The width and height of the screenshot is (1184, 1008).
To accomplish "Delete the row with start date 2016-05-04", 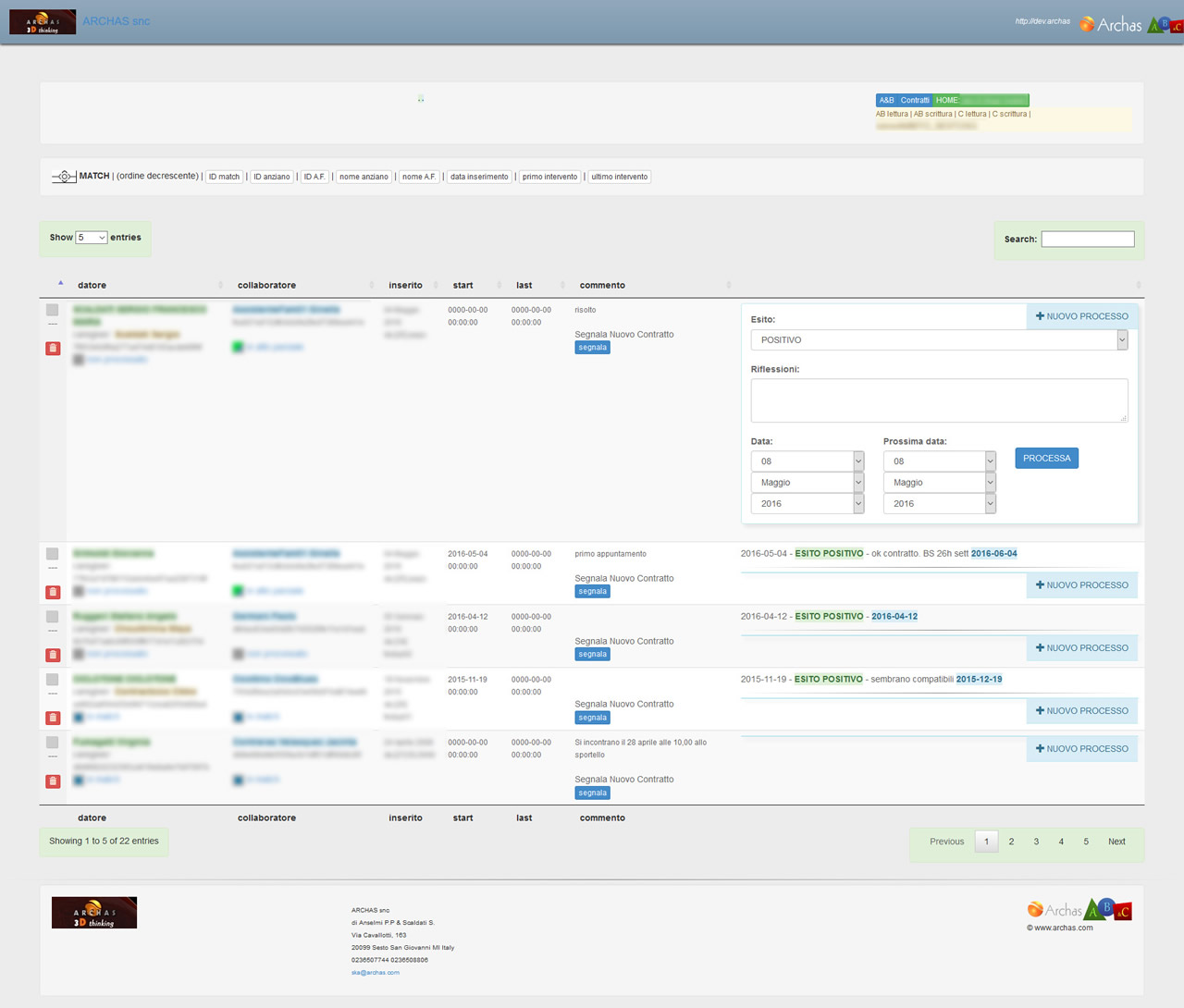I will click(53, 592).
